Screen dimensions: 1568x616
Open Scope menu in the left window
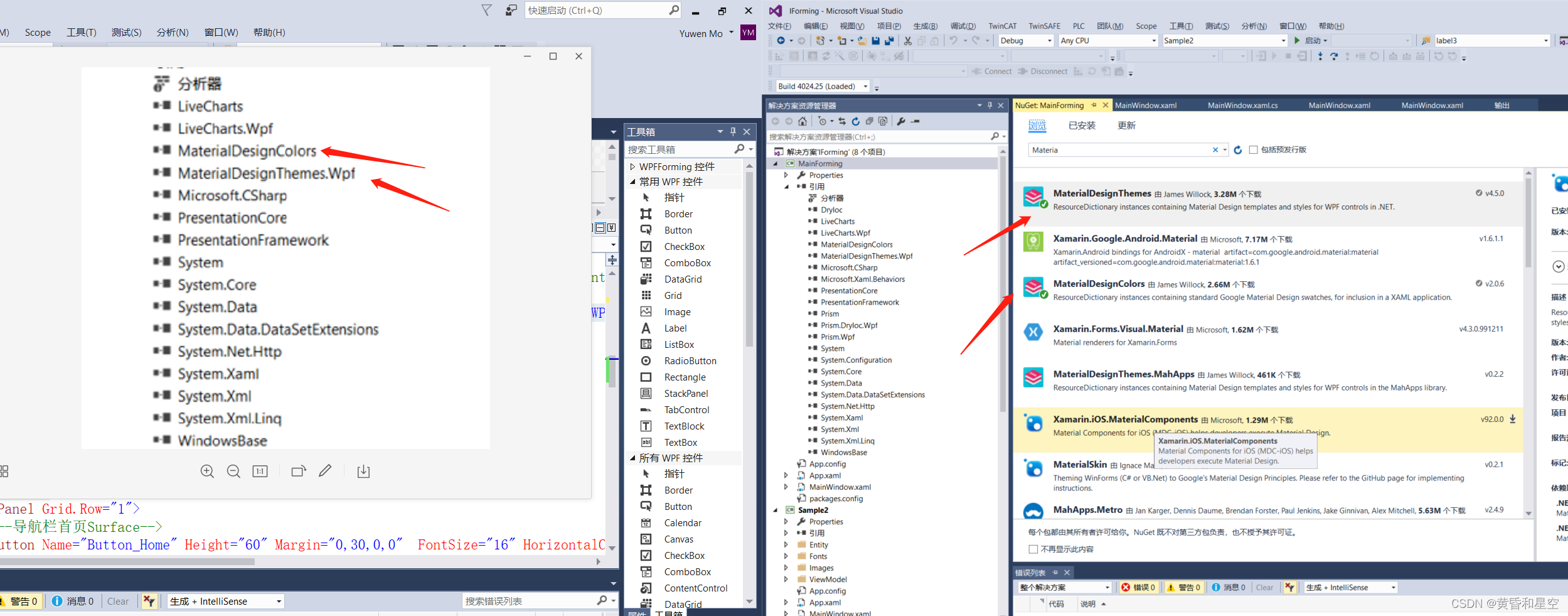(38, 33)
